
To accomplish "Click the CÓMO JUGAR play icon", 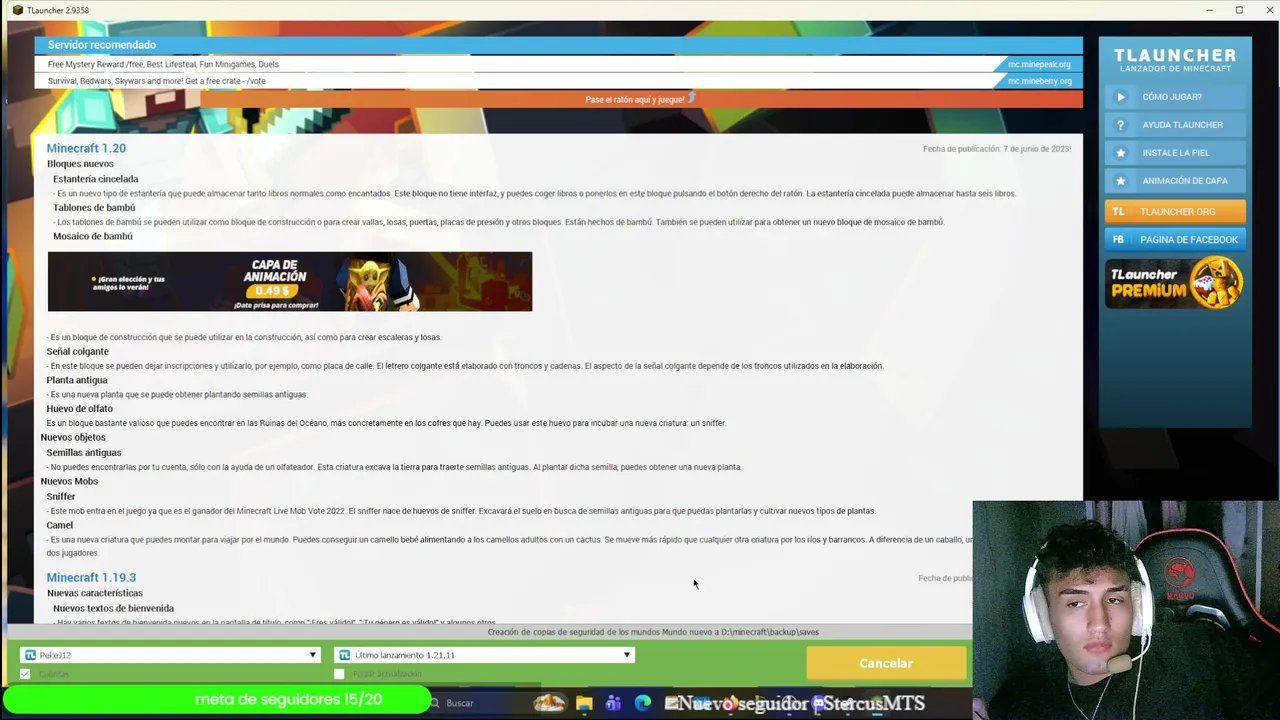I will tap(1121, 97).
